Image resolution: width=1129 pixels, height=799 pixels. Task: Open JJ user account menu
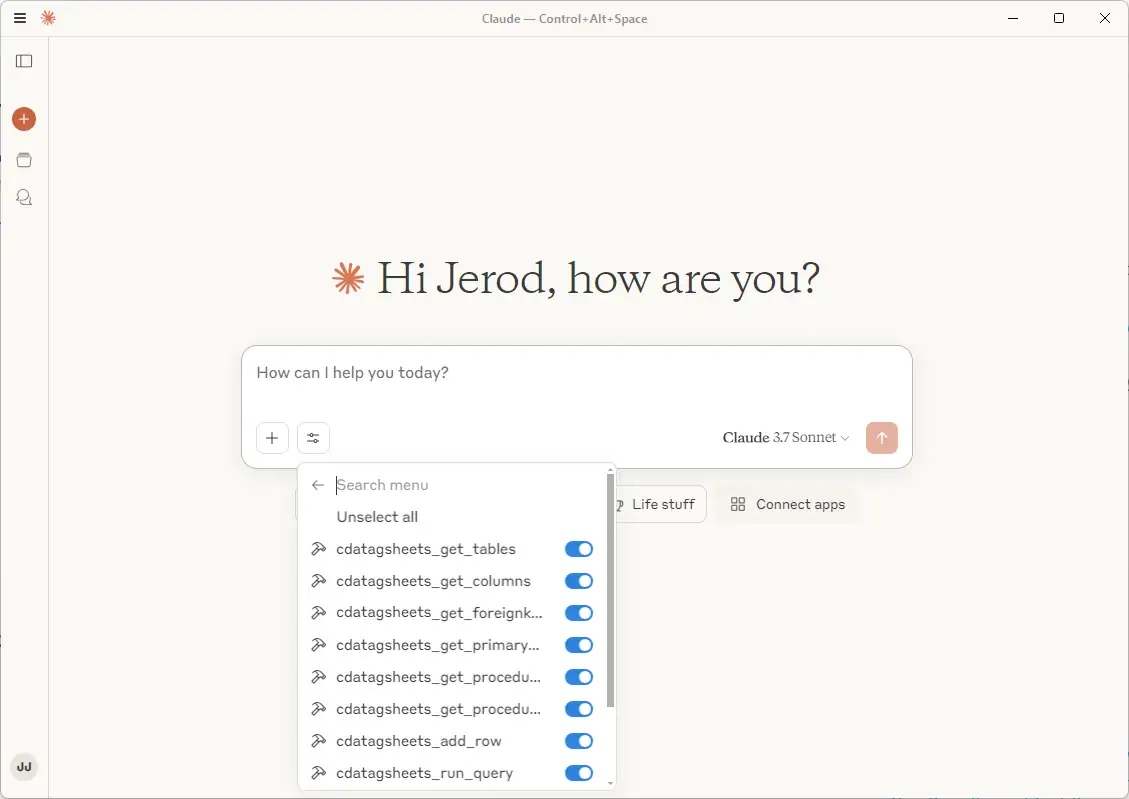point(24,767)
